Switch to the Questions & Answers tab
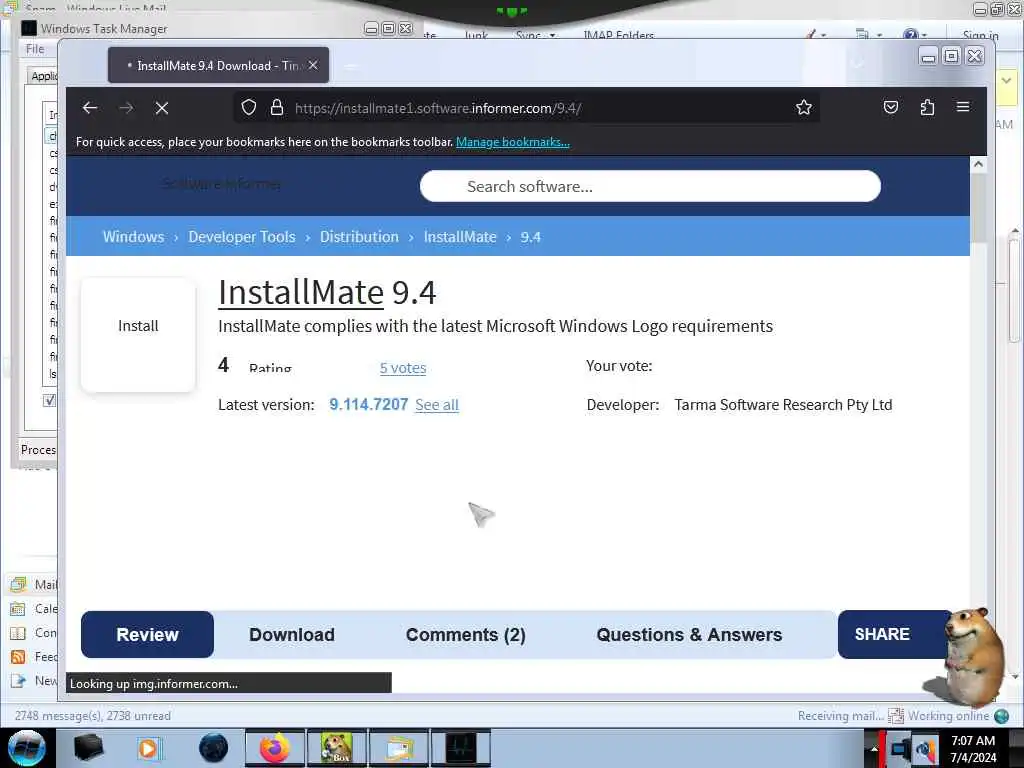This screenshot has width=1024, height=768. (x=689, y=635)
